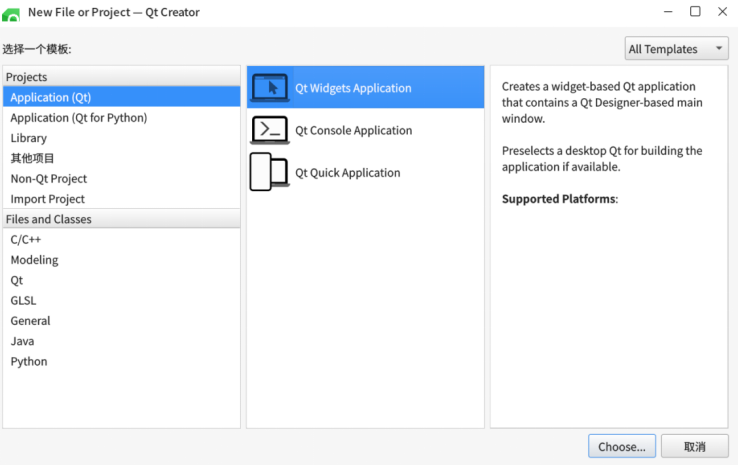The height and width of the screenshot is (466, 739).
Task: Close the New File or Project dialog
Action: pos(723,12)
